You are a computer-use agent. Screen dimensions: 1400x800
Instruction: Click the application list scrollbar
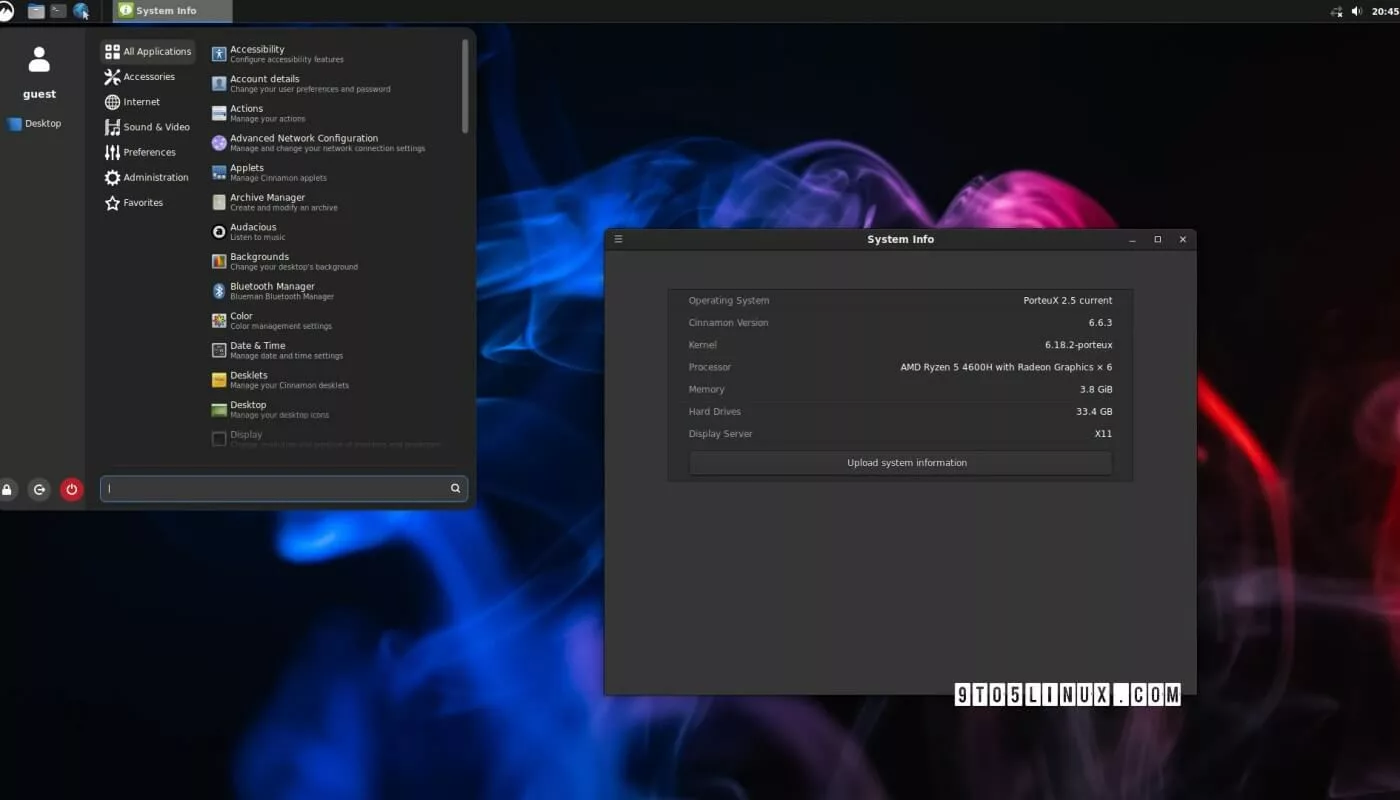[x=465, y=86]
